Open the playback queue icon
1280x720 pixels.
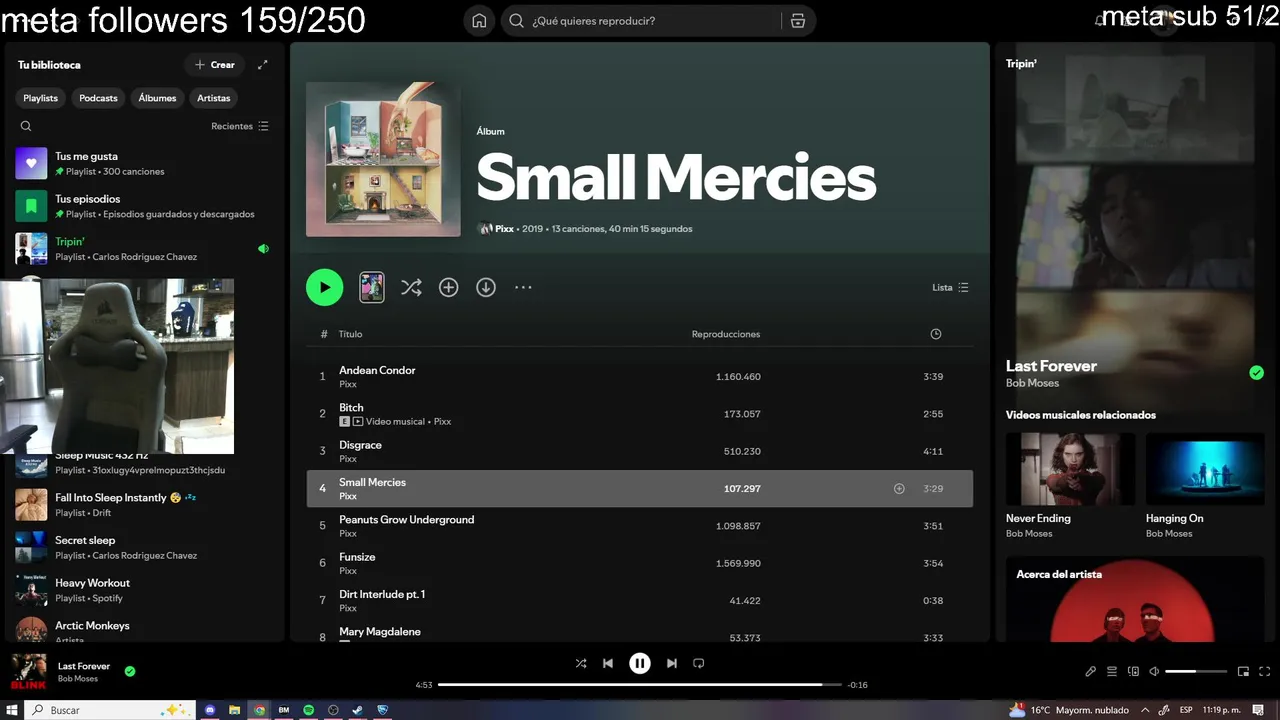point(1112,672)
